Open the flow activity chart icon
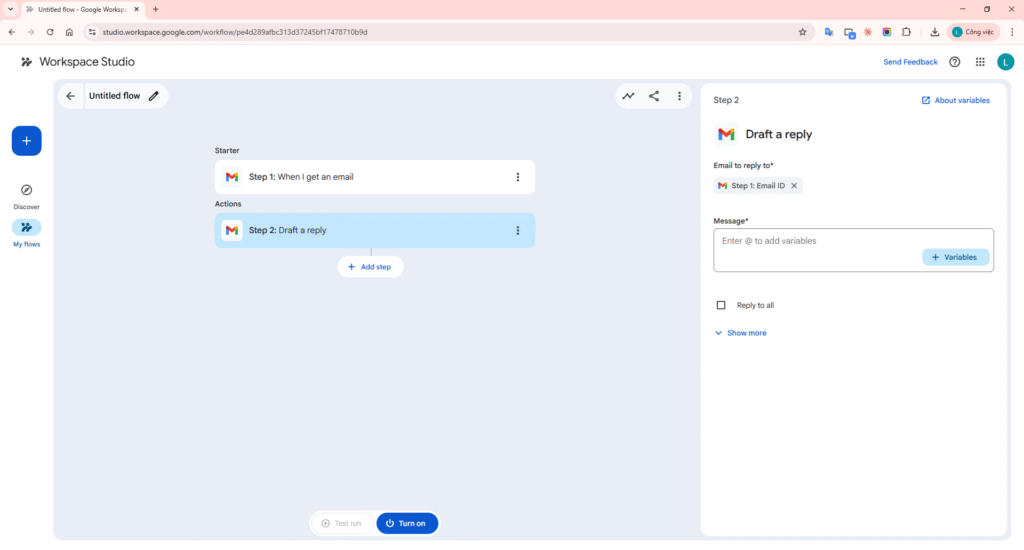This screenshot has width=1024, height=550. (628, 96)
